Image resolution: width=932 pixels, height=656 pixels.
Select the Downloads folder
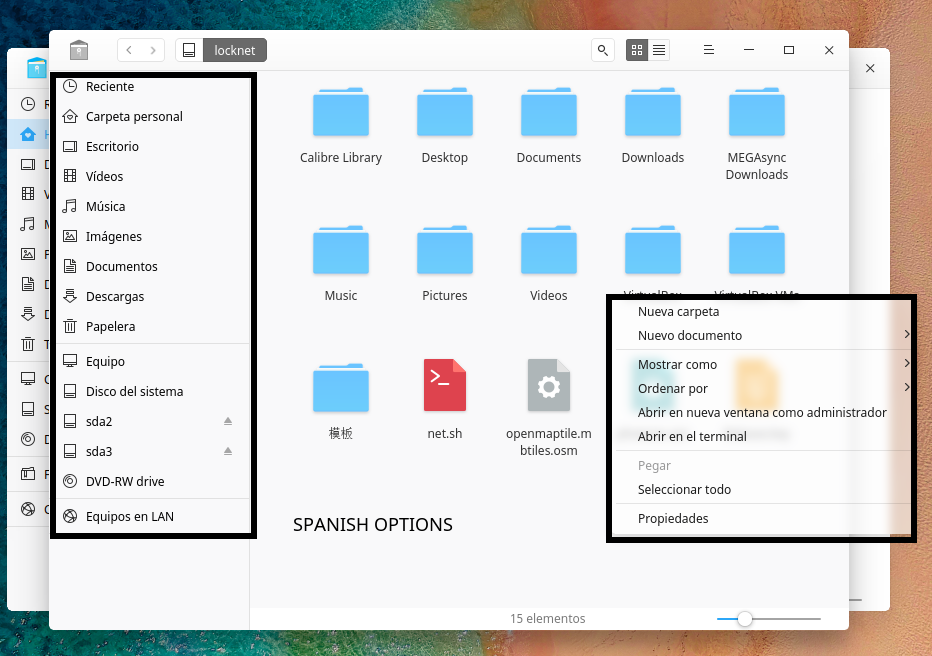click(653, 126)
